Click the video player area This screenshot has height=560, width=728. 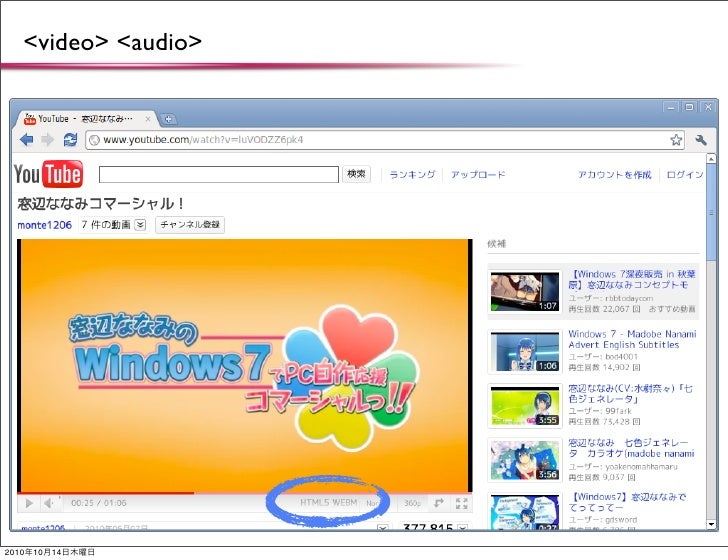point(245,365)
